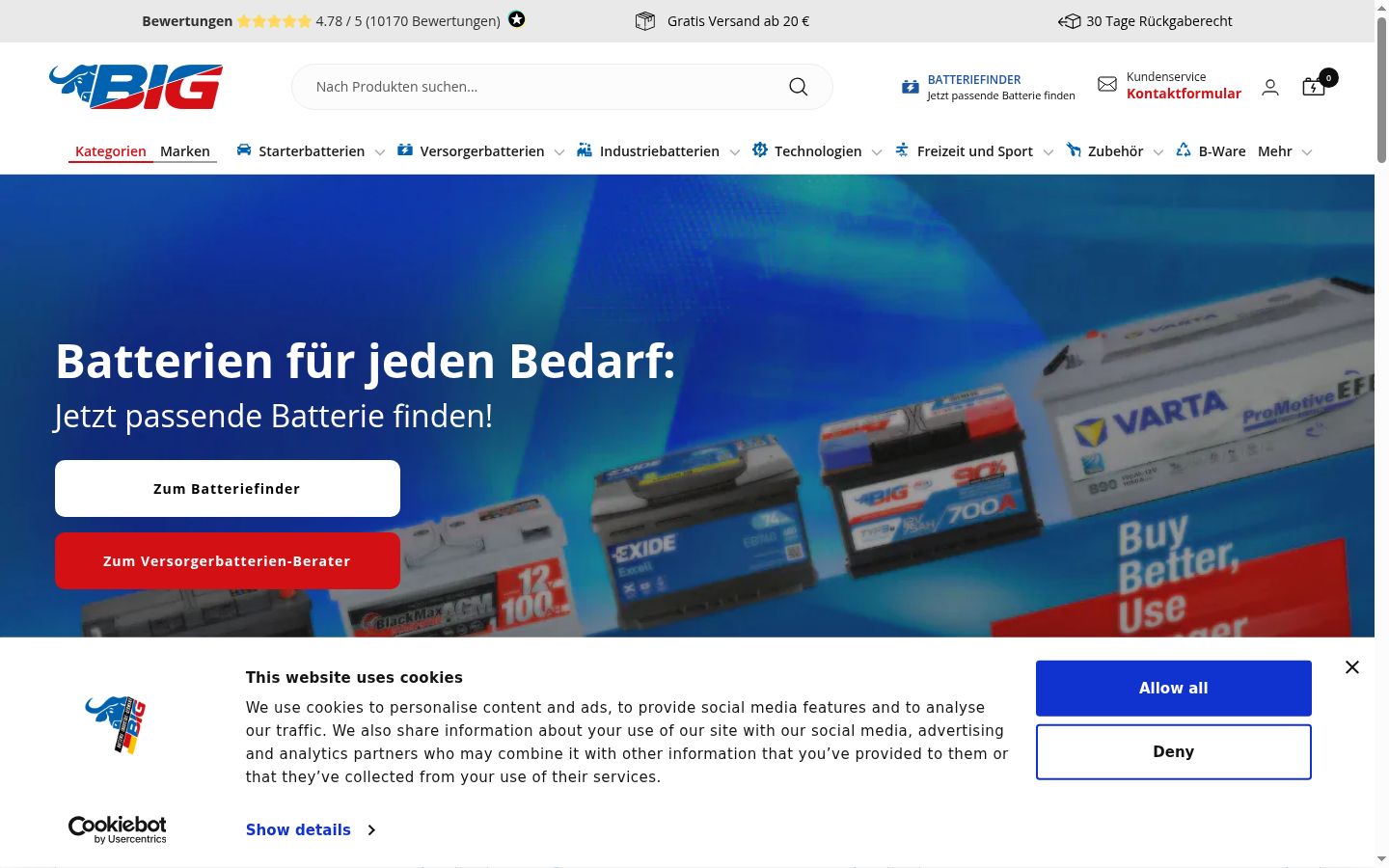This screenshot has height=868, width=1389.
Task: Click the review badge star icon
Action: click(517, 19)
